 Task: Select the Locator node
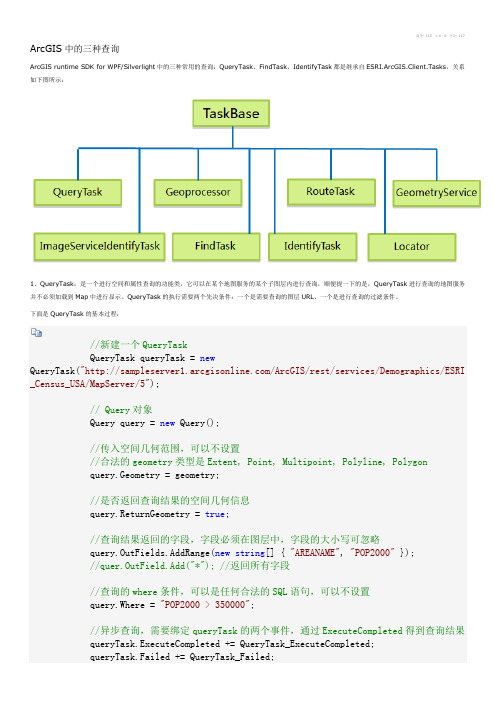(412, 247)
